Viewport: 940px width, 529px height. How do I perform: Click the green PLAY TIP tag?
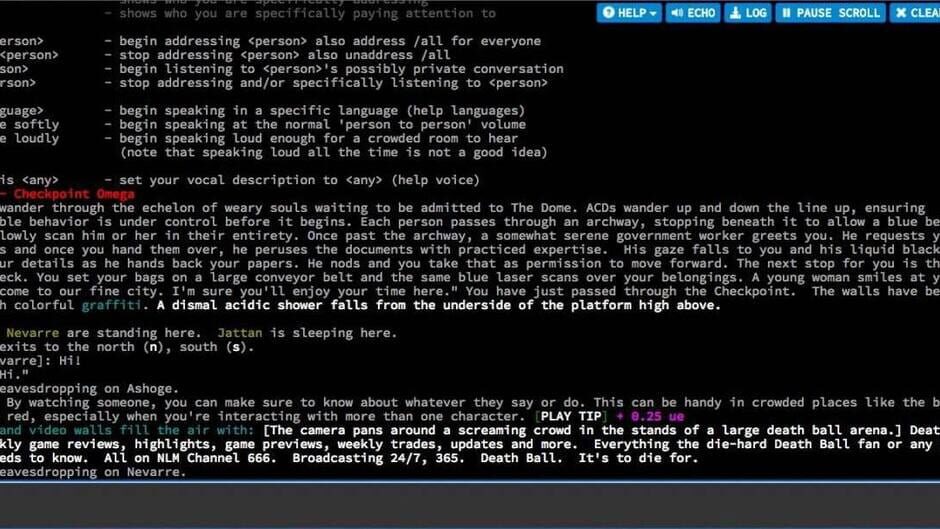coord(571,416)
